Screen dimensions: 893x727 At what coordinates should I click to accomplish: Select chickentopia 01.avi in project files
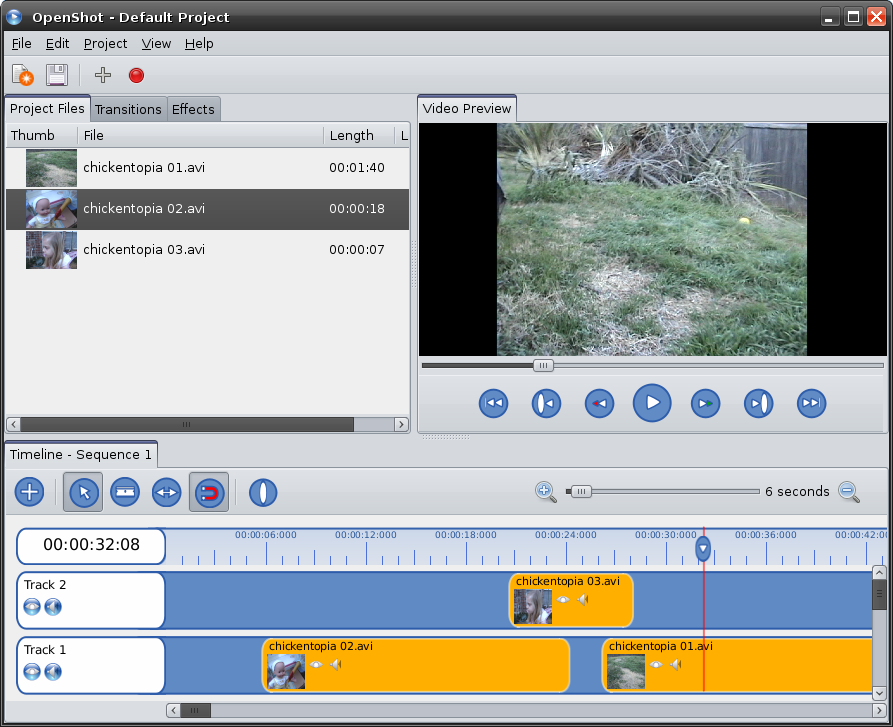[144, 168]
